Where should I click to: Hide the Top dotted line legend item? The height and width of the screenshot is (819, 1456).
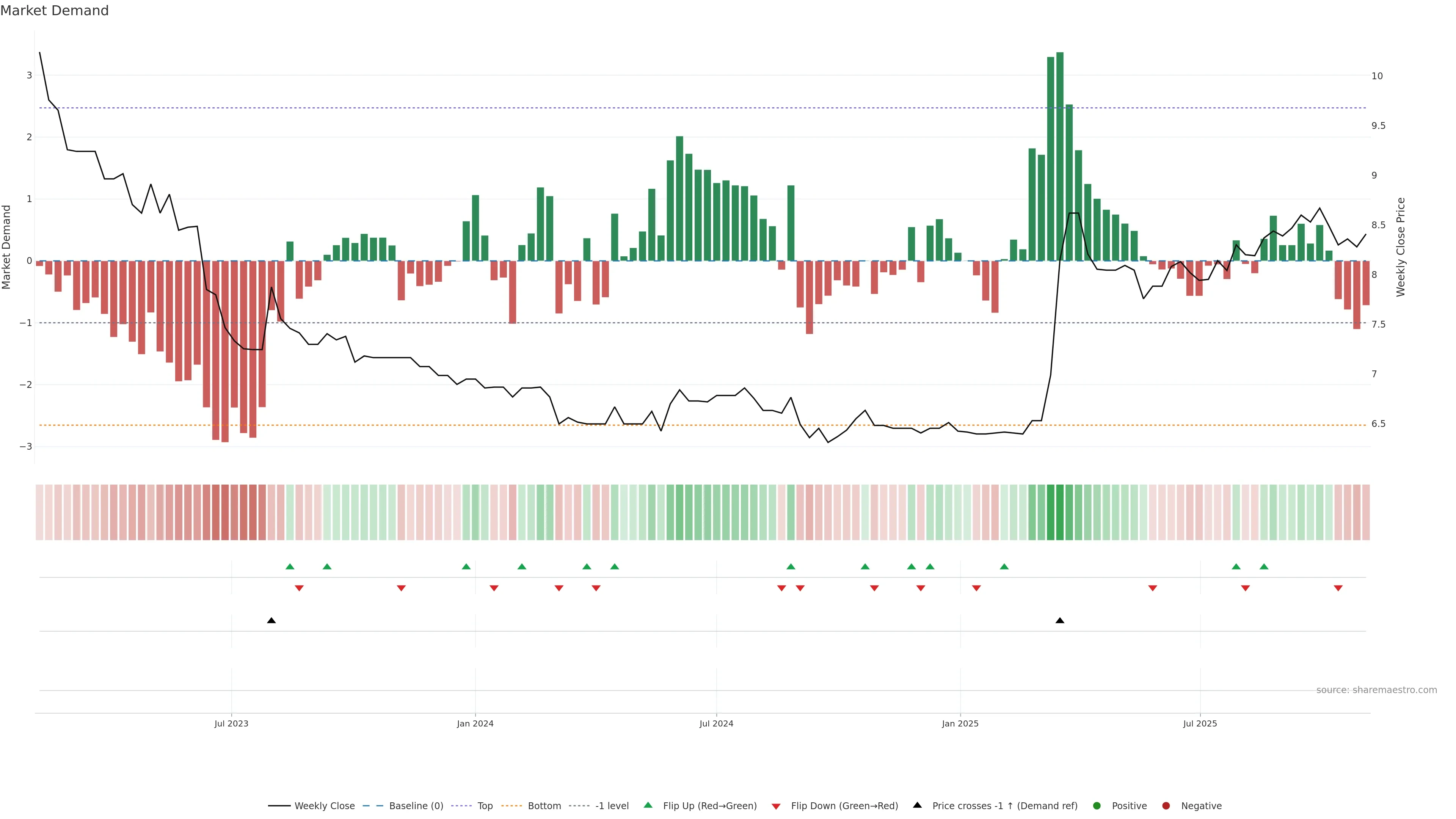click(485, 806)
